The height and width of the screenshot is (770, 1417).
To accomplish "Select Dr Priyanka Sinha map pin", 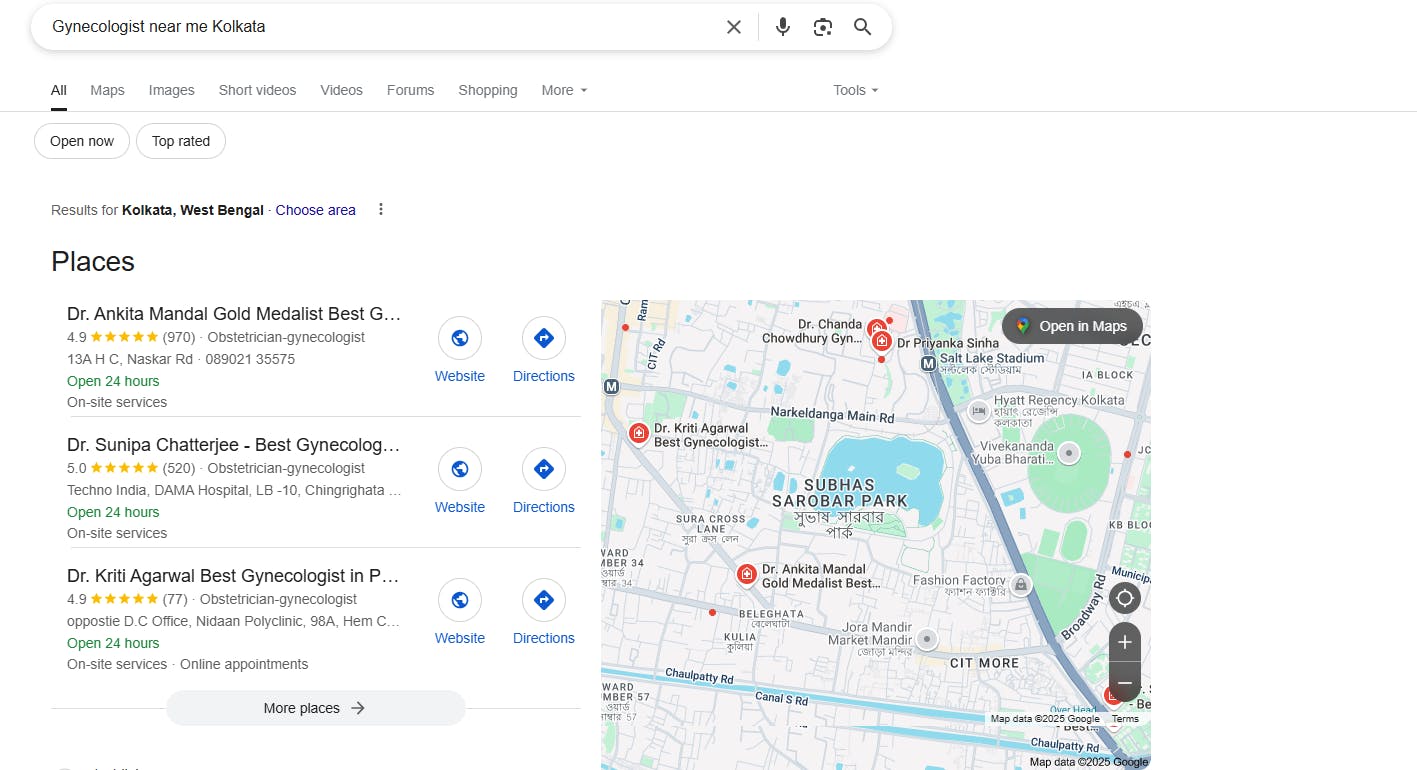I will (882, 341).
